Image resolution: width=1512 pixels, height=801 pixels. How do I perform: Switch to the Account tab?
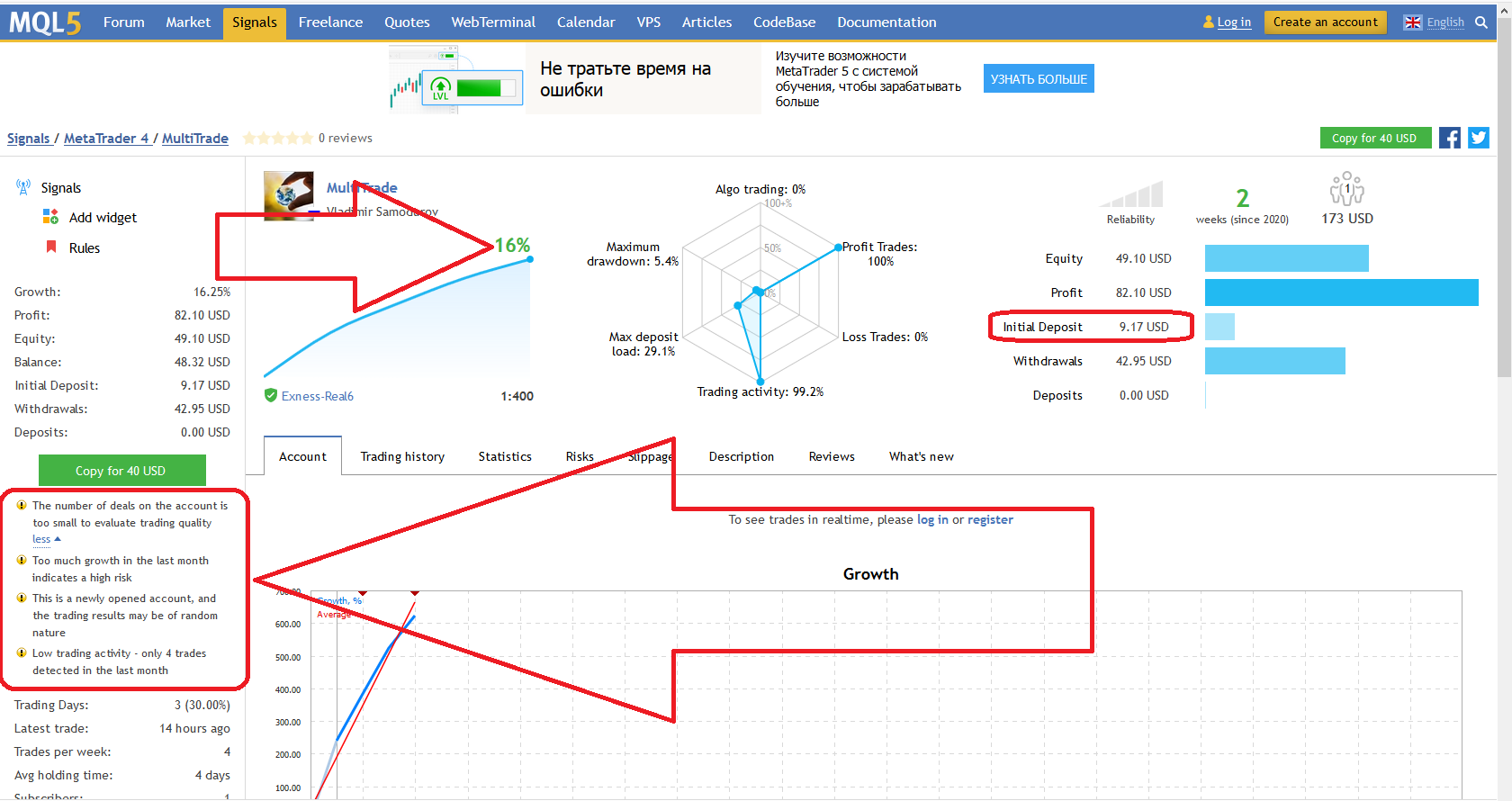[302, 456]
